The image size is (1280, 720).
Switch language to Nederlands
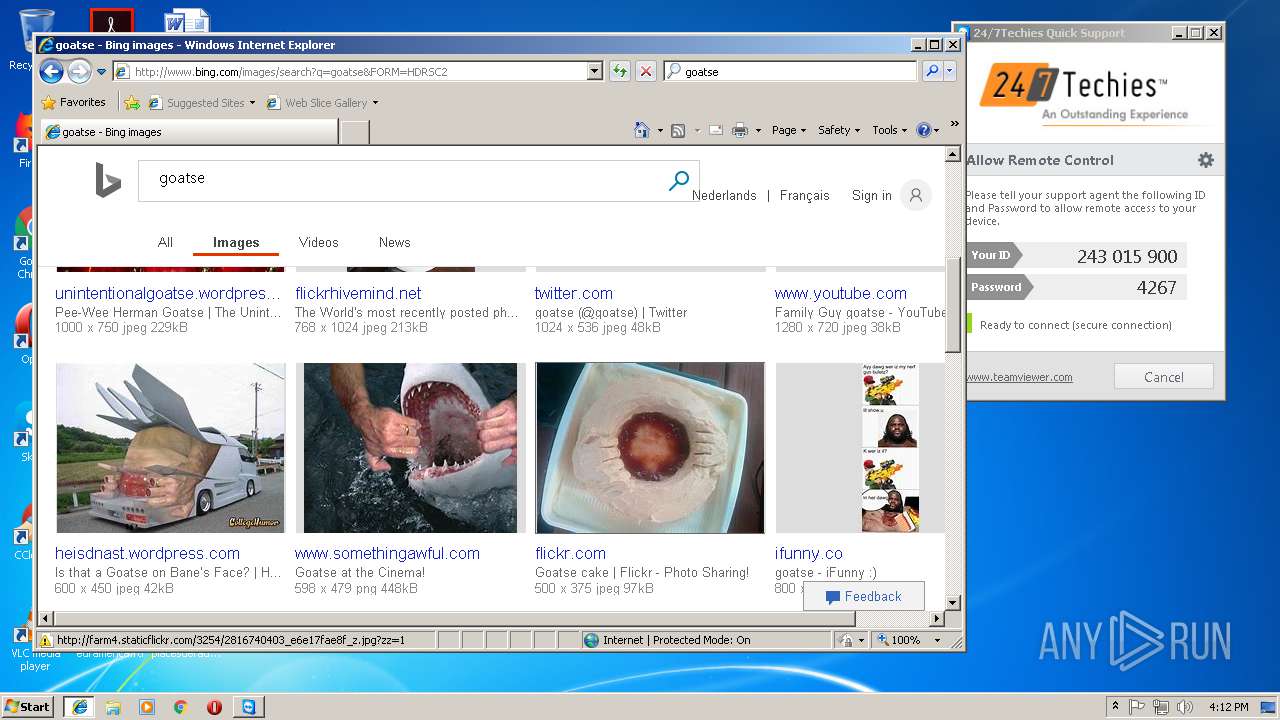tap(724, 196)
